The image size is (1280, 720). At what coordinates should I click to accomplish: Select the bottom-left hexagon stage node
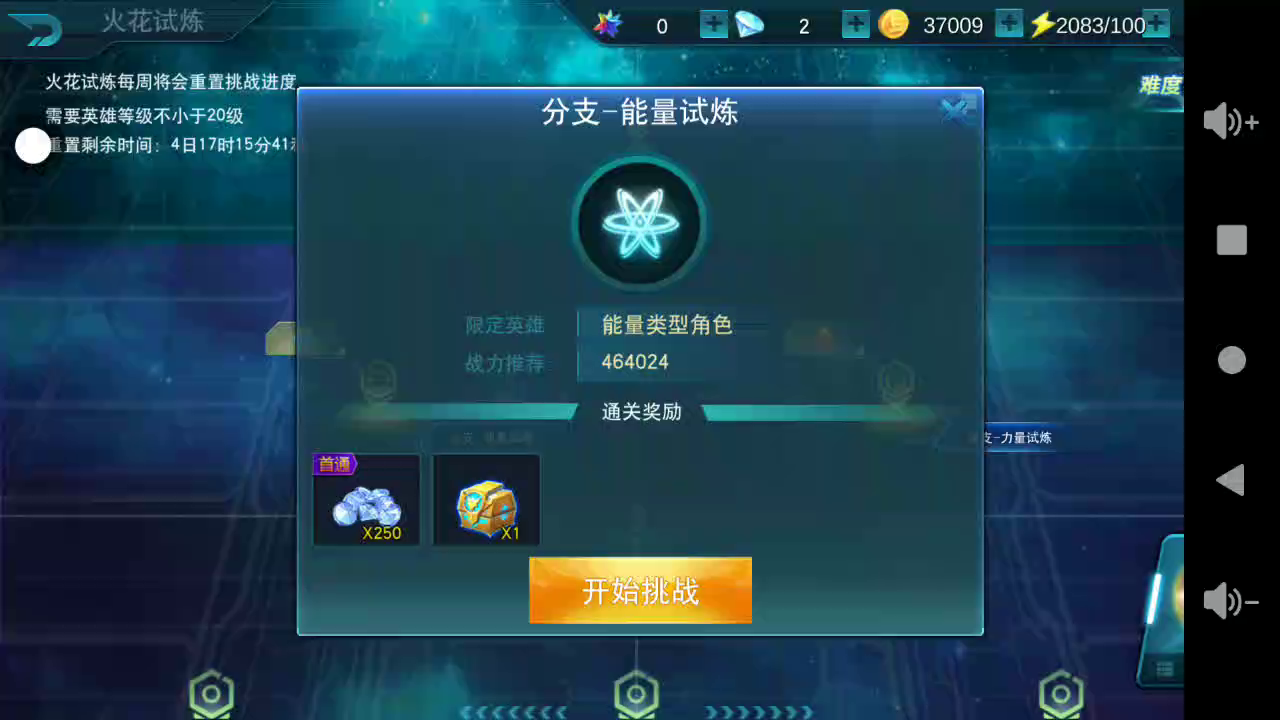click(x=211, y=694)
